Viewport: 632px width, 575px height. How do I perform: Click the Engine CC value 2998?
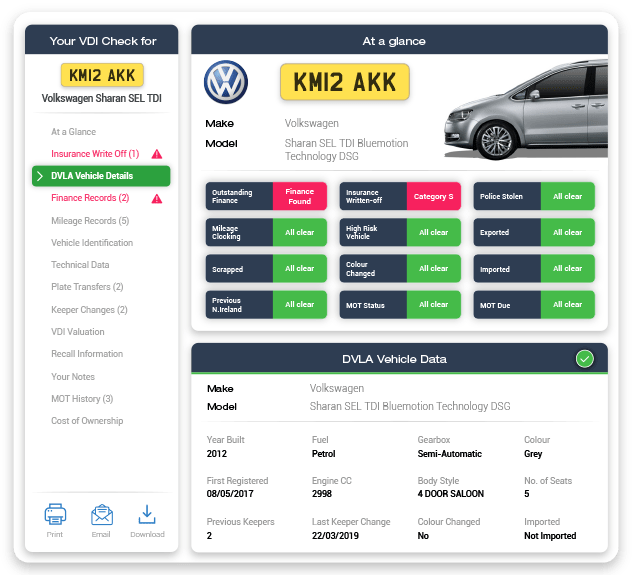click(322, 494)
